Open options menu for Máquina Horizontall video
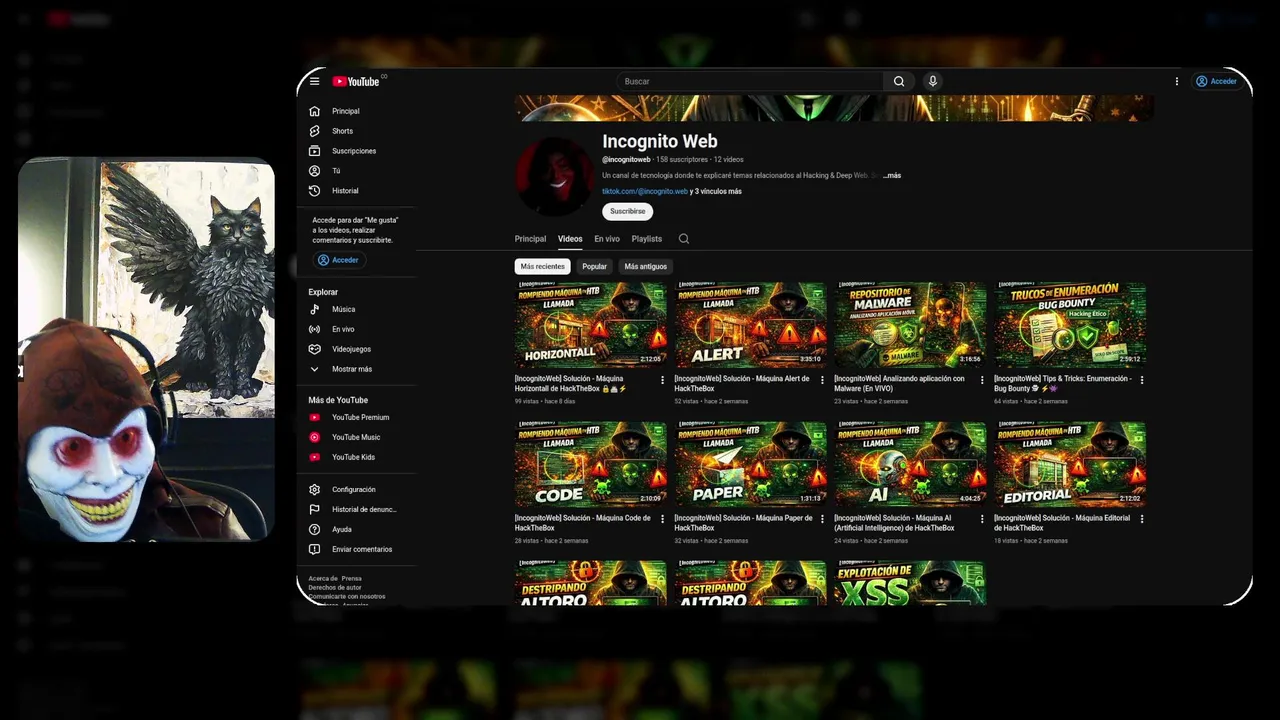The height and width of the screenshot is (720, 1280). tap(662, 380)
